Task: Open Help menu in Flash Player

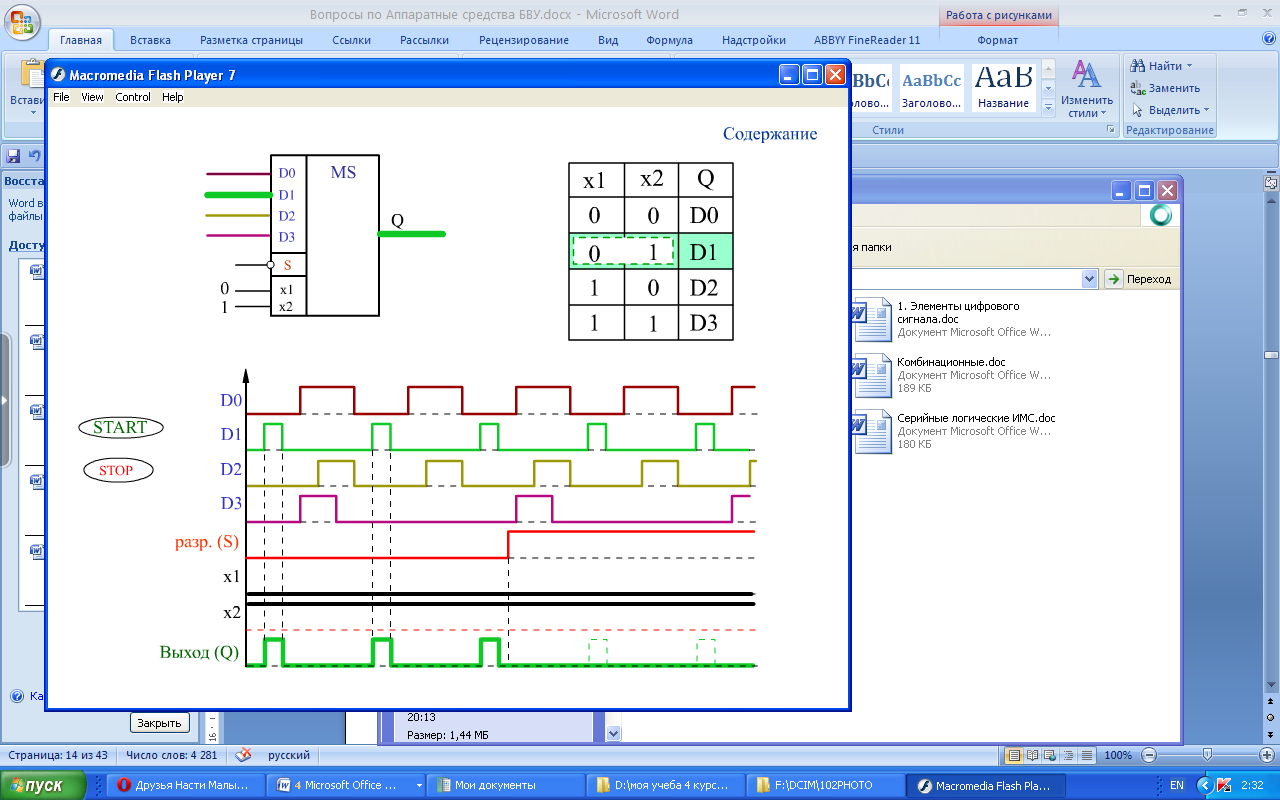Action: coord(173,97)
